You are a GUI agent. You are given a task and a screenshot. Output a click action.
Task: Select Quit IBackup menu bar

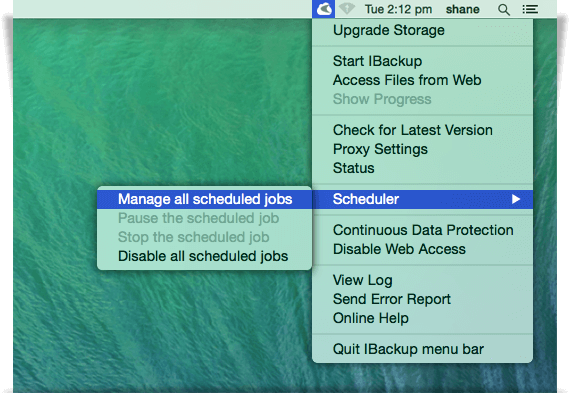pyautogui.click(x=422, y=349)
